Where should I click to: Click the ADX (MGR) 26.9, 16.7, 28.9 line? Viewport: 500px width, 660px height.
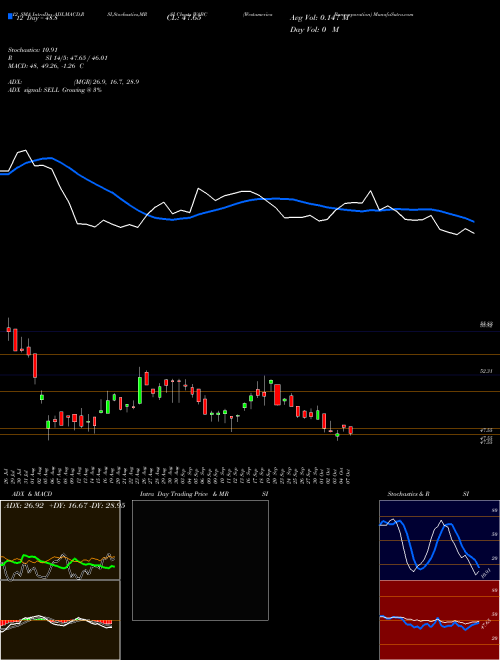[x=73, y=82]
